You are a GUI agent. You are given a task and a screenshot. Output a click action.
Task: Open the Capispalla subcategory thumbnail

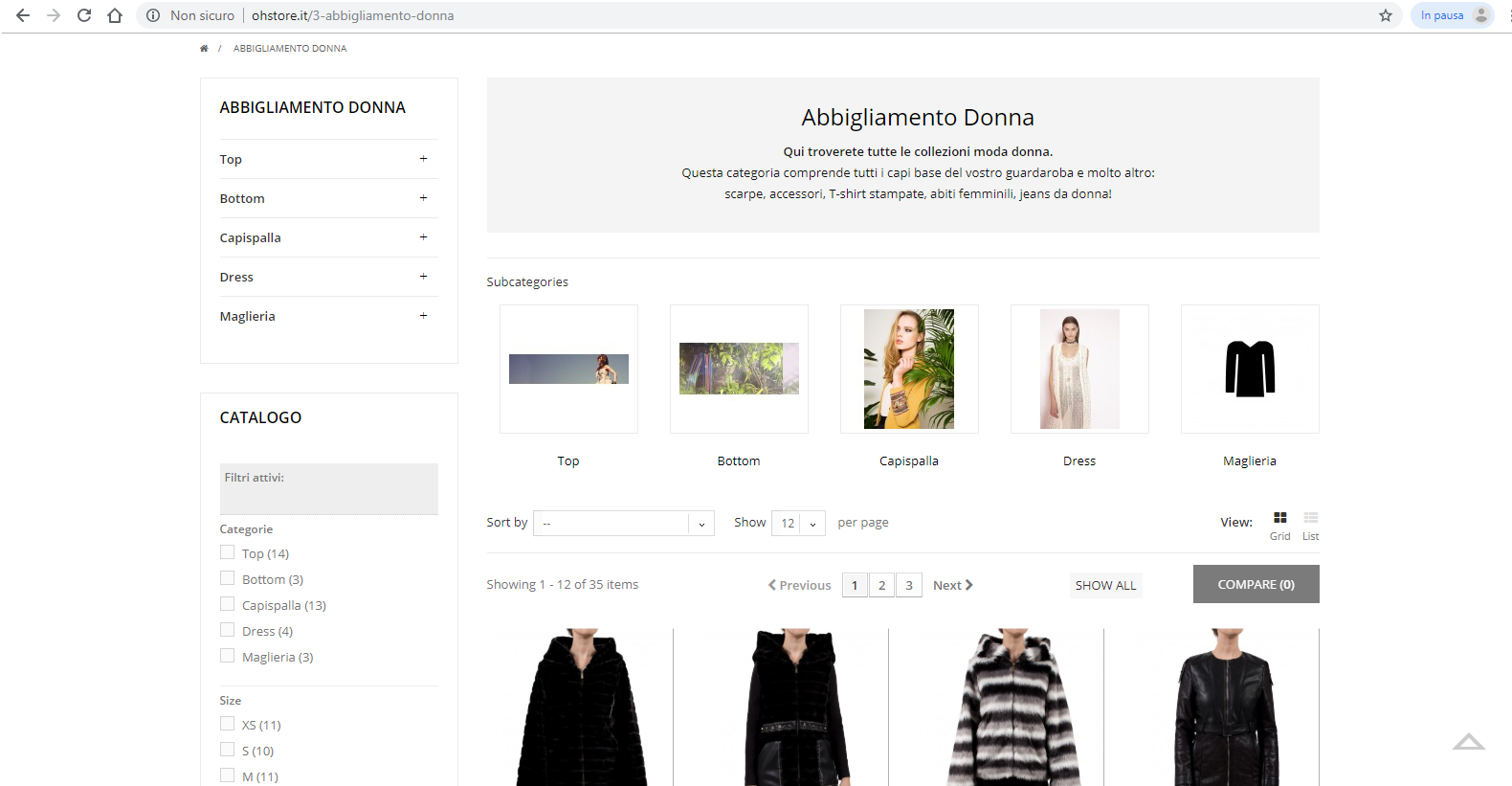click(x=909, y=369)
